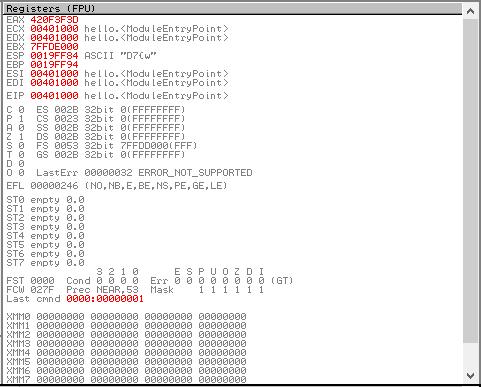The height and width of the screenshot is (387, 481).
Task: Click the S sign flag value
Action: pyautogui.click(x=21, y=146)
